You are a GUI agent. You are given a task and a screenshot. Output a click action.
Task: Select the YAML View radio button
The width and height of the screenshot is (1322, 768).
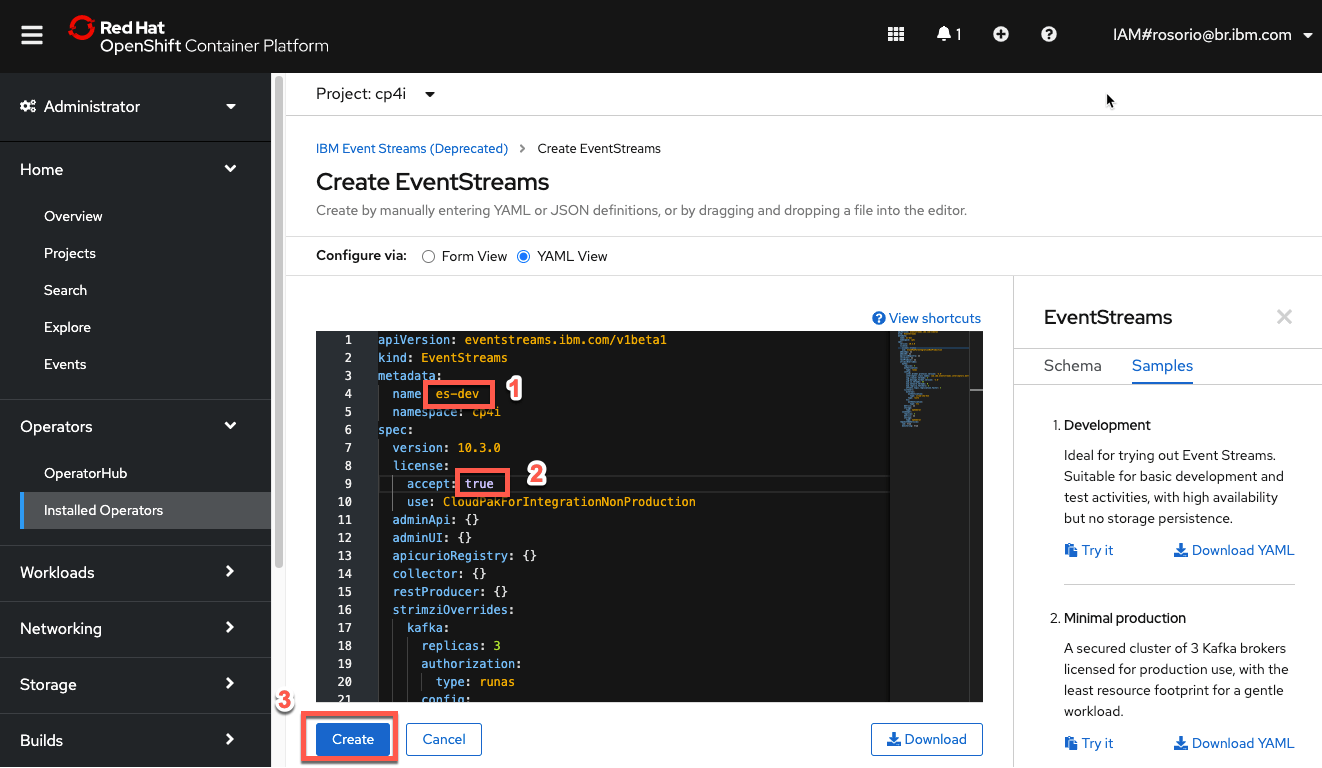point(523,256)
